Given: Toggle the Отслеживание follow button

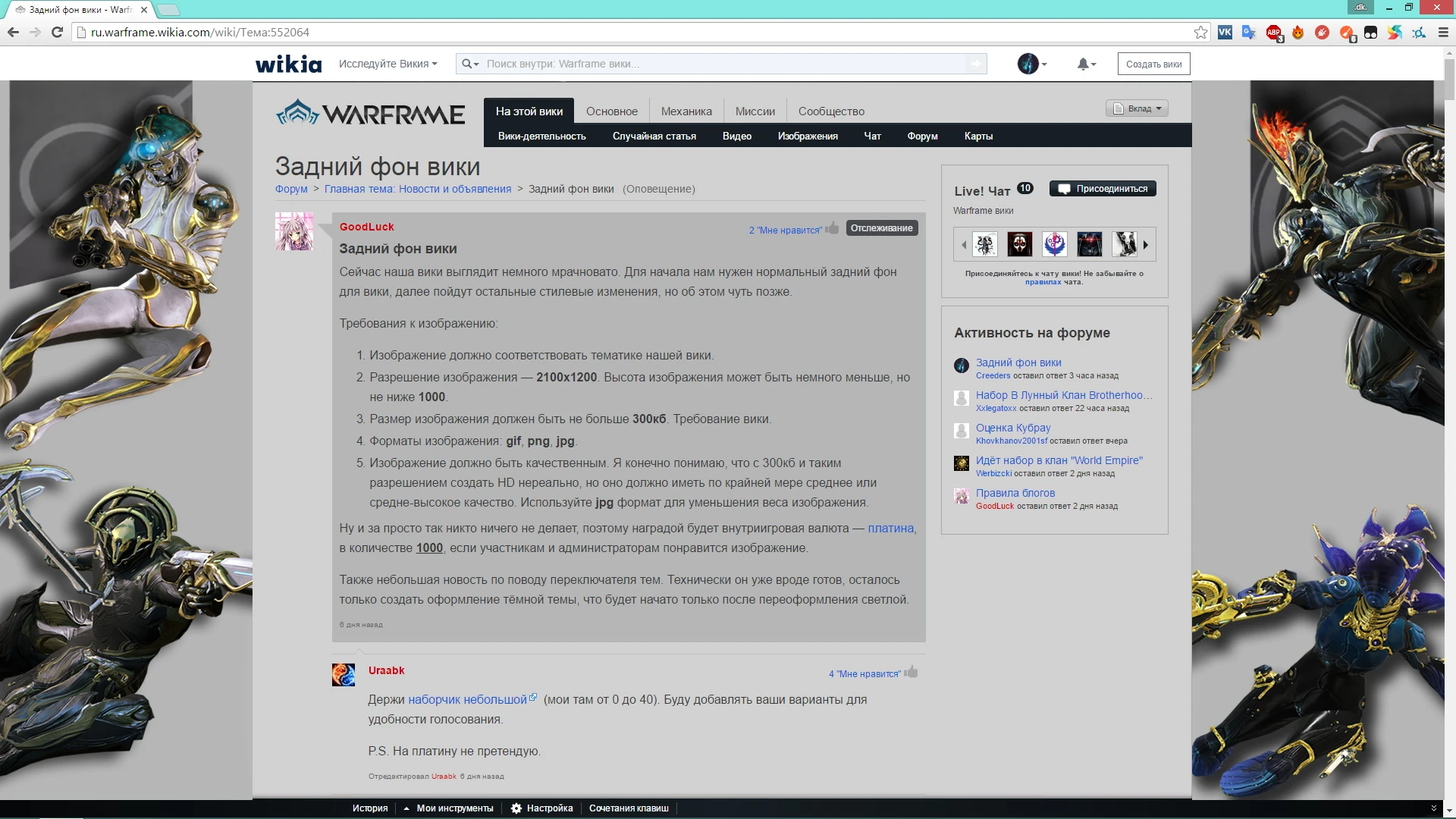Looking at the screenshot, I should 881,228.
